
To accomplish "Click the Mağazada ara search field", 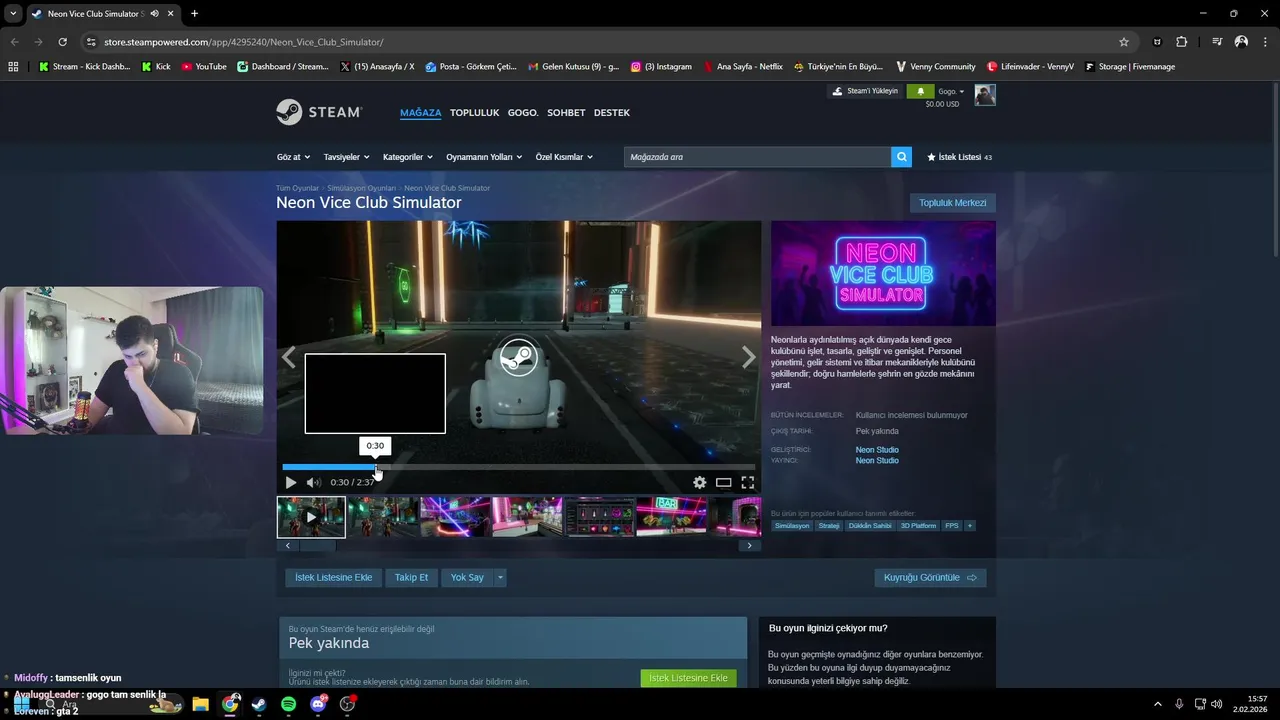I will click(757, 157).
